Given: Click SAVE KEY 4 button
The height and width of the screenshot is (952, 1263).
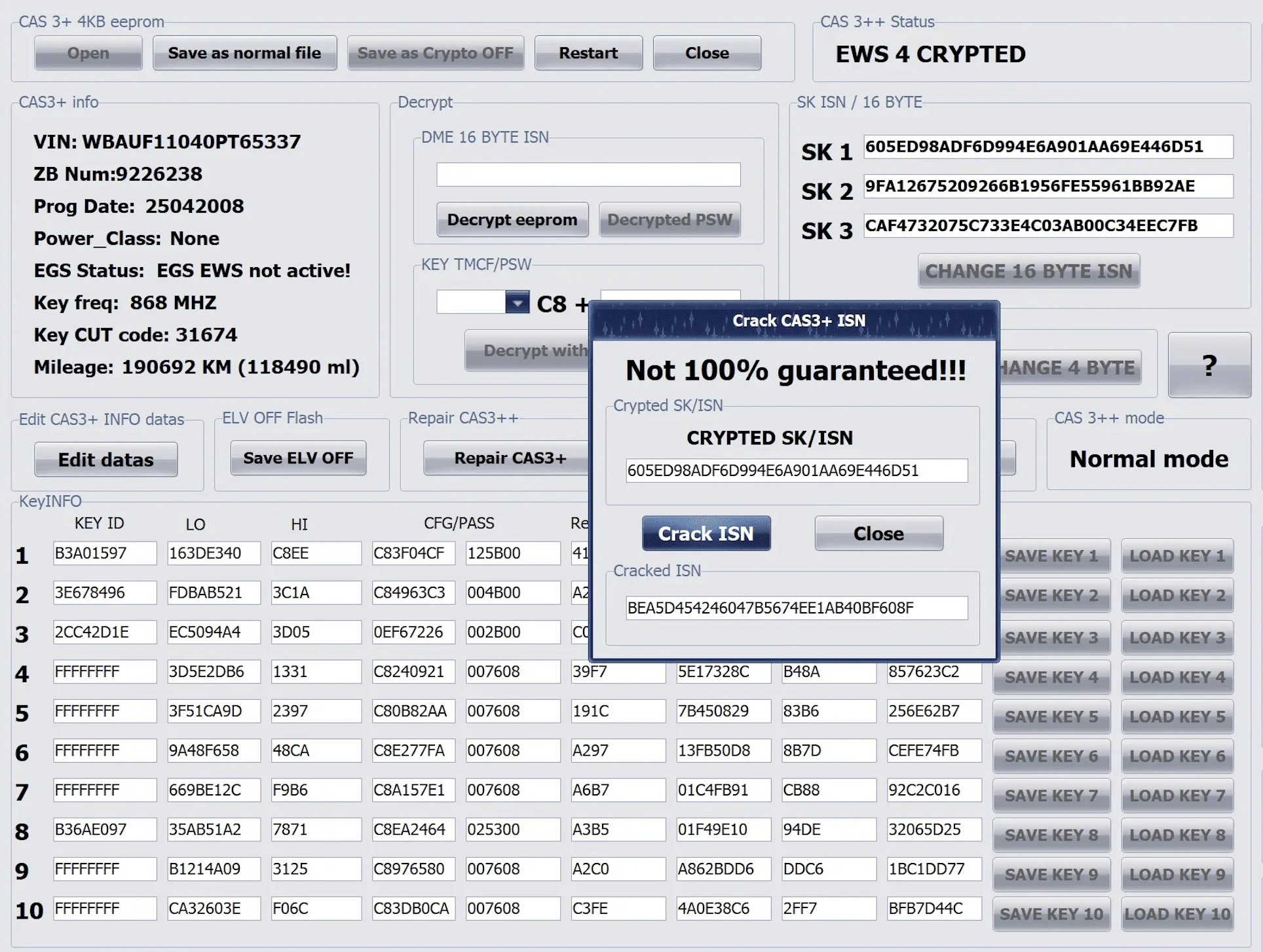Looking at the screenshot, I should (x=1051, y=677).
